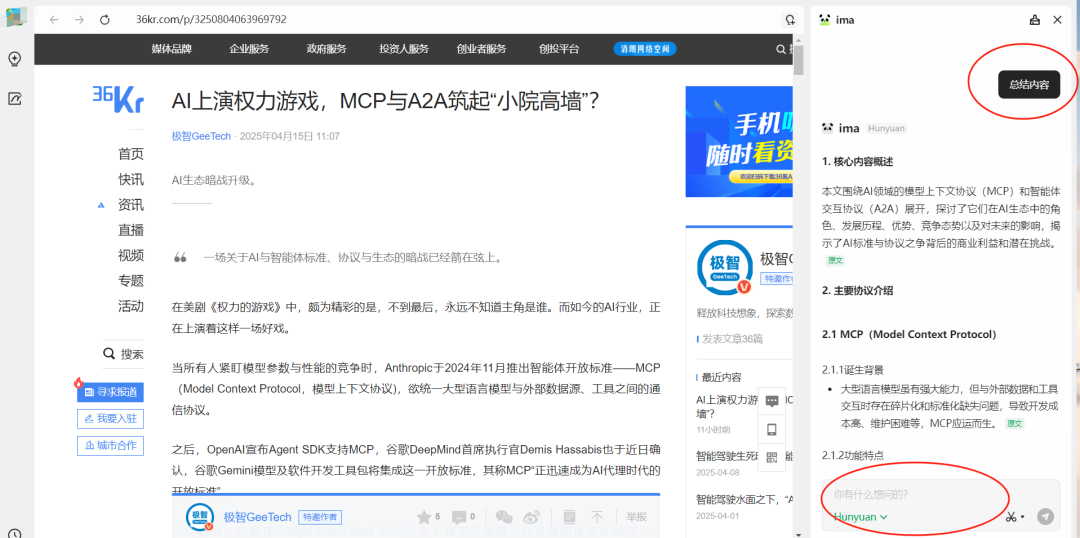Click the reading-mode list icon in bottom bar
Screen dimensions: 1080x538
point(570,517)
